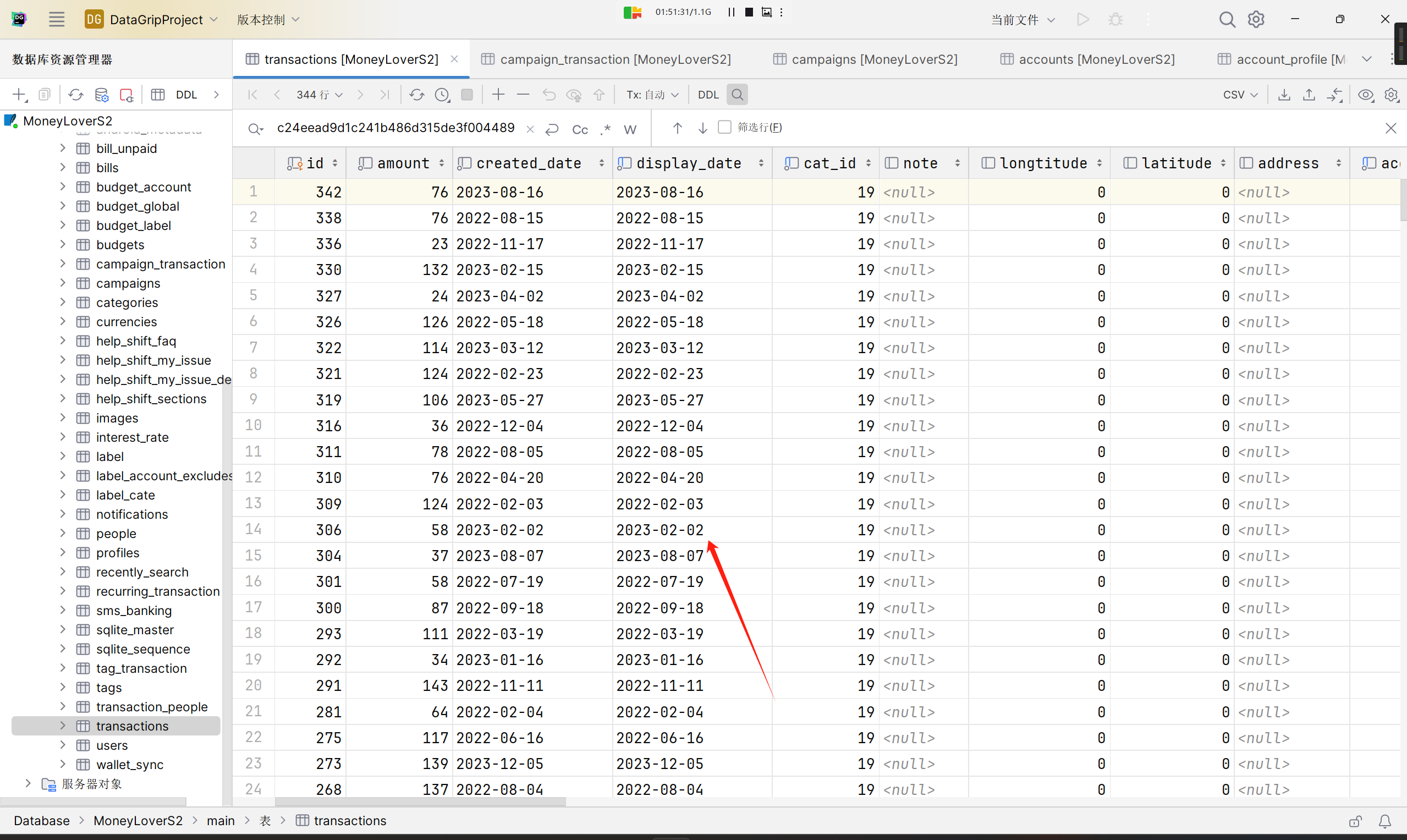Viewport: 1407px width, 840px height.
Task: Switch to campaigns [MoneyLoverS2] tab
Action: [x=866, y=59]
